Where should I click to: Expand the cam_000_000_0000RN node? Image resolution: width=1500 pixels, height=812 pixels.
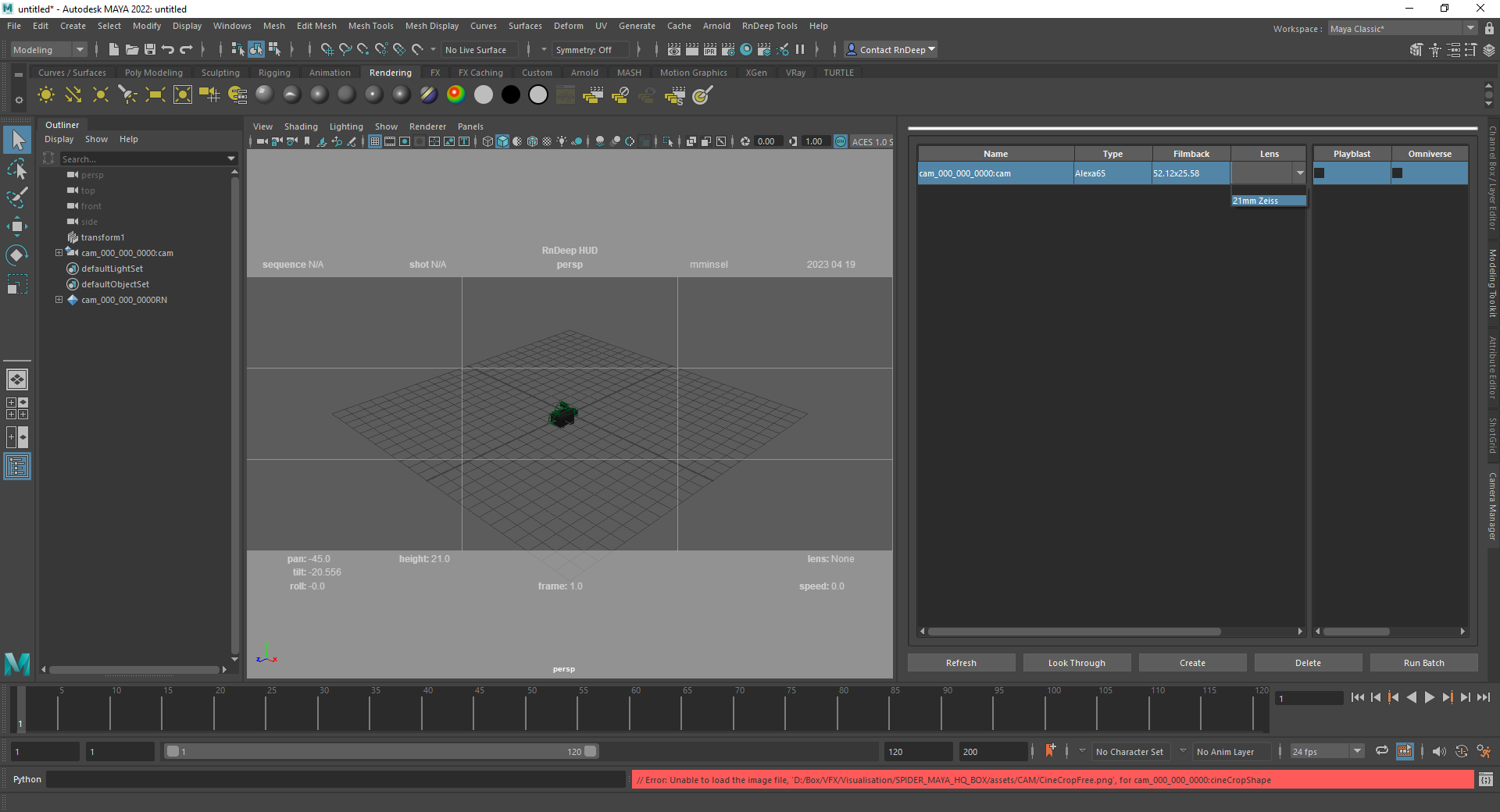[59, 300]
